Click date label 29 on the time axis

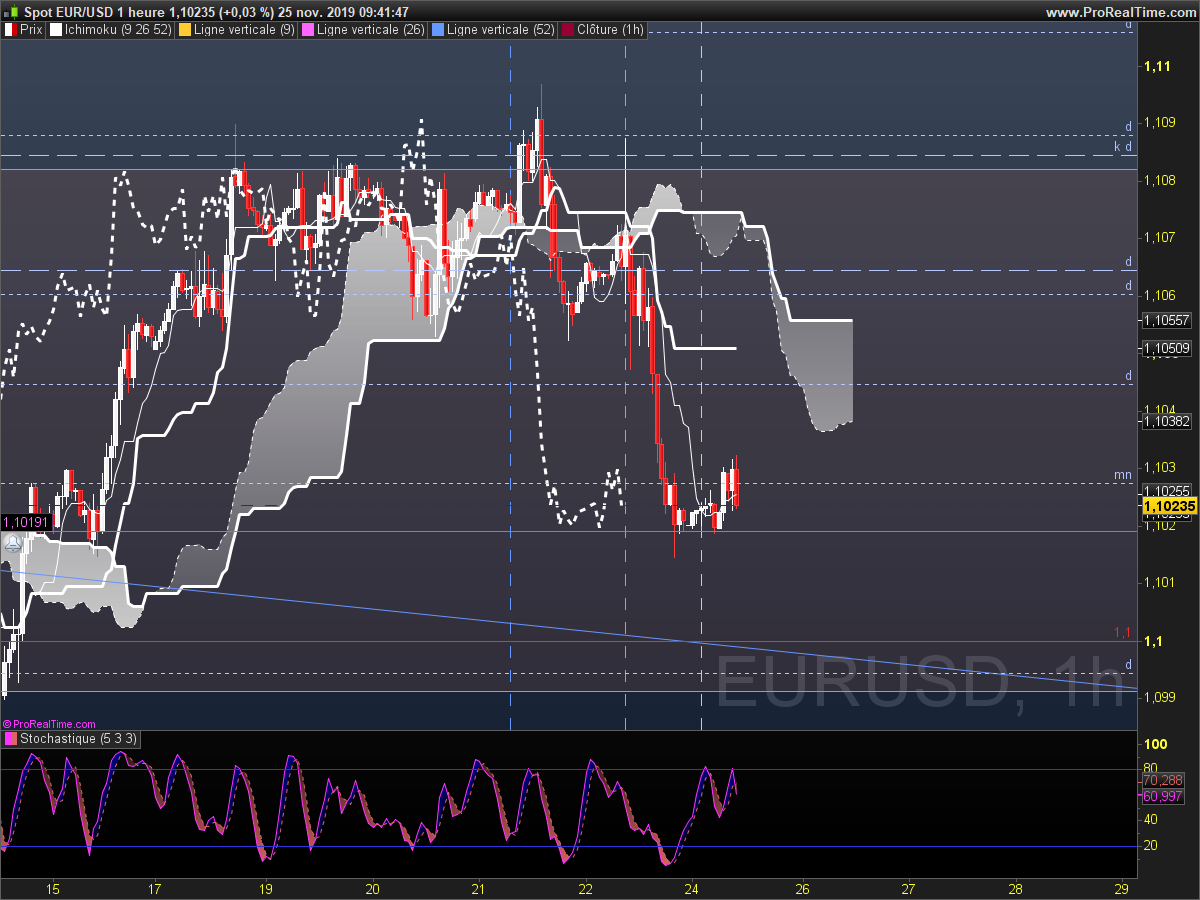pos(1122,888)
